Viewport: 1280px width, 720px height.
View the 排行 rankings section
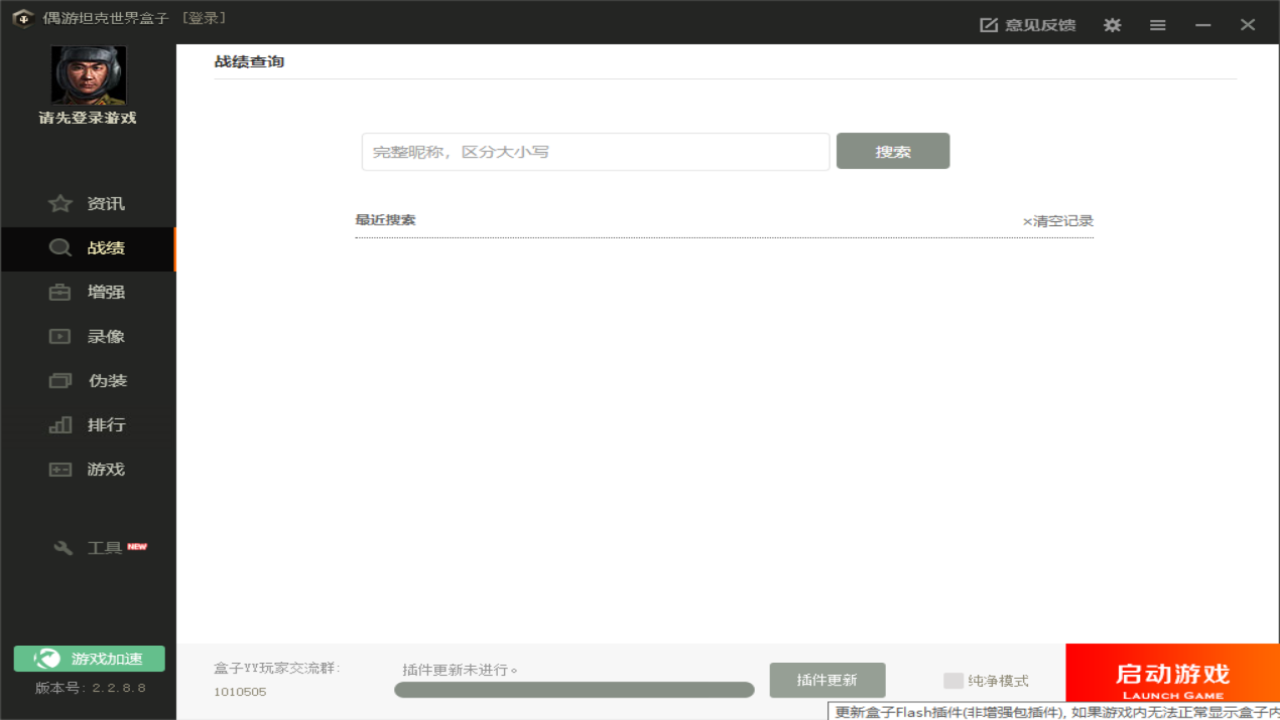tap(88, 424)
